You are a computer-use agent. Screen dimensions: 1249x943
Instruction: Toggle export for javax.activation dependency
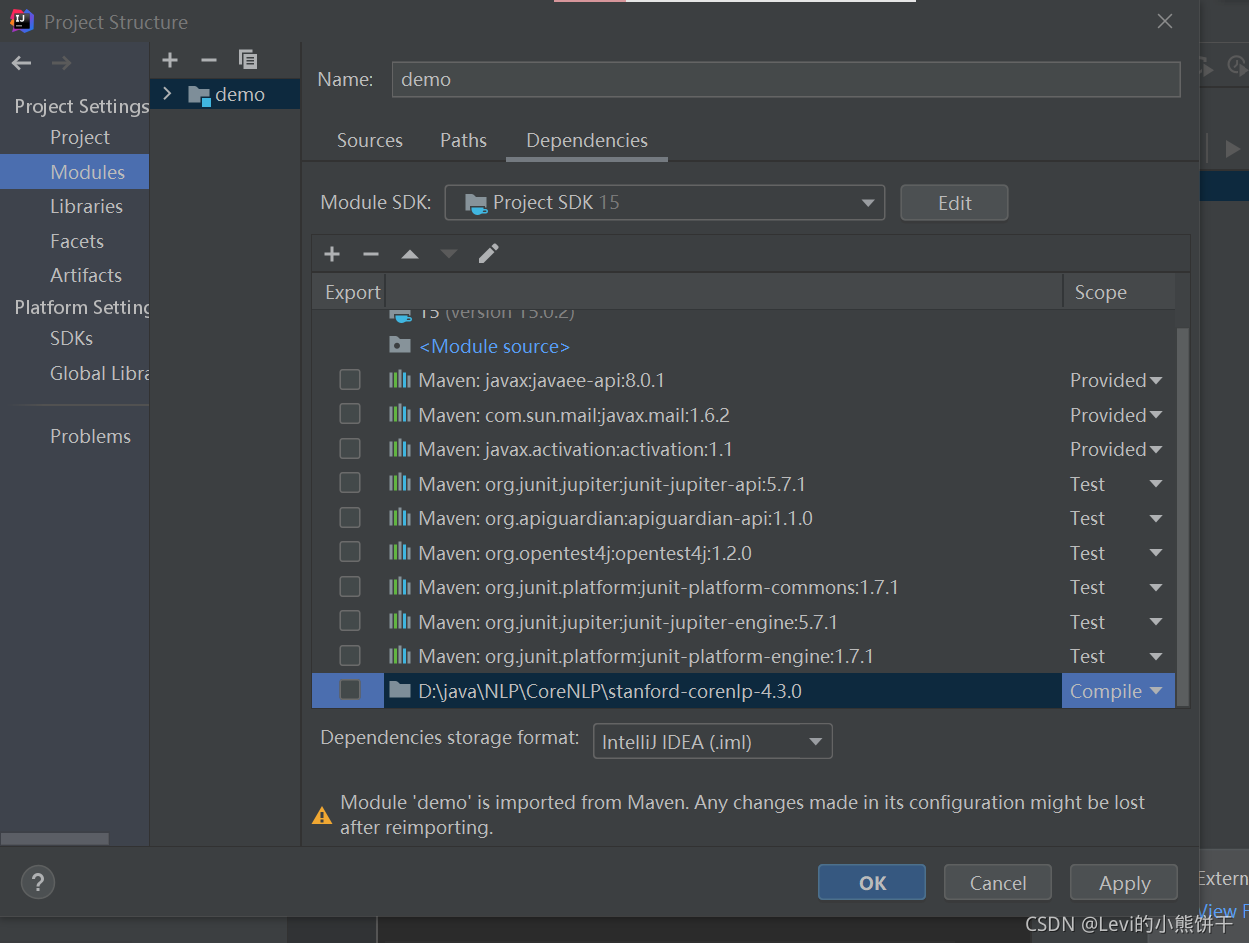[350, 449]
